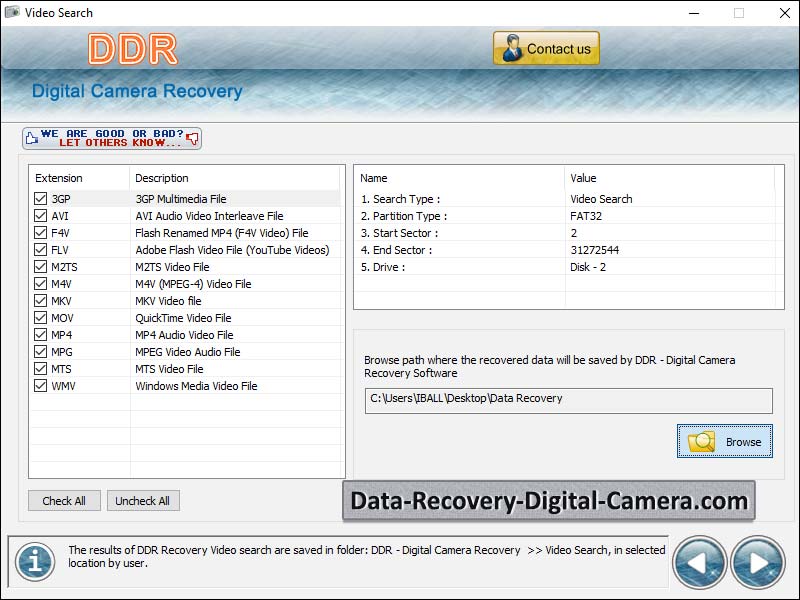Click the '2. Partition Type :' row name
Viewport: 800px width, 600px height.
click(x=404, y=216)
